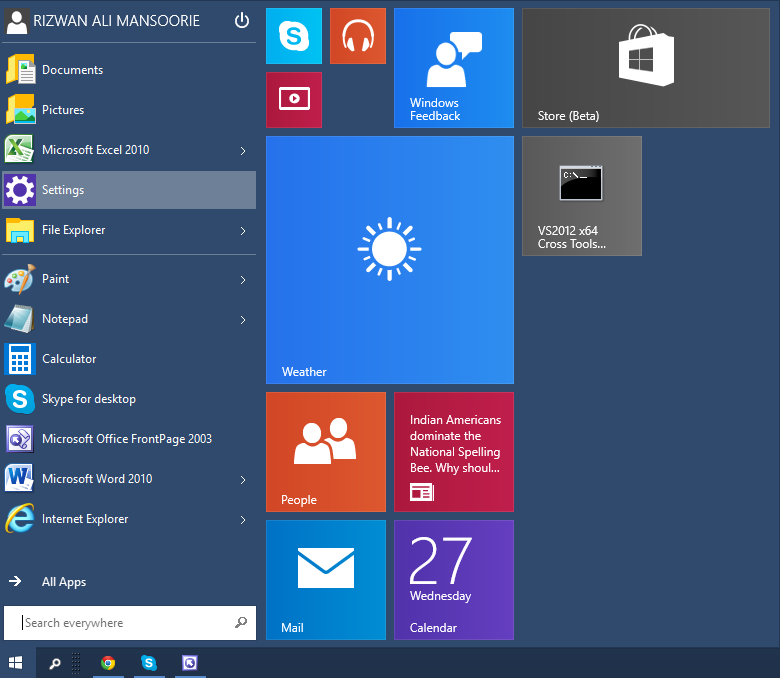780x678 pixels.
Task: Open the FrontPage taskbar icon
Action: [190, 663]
